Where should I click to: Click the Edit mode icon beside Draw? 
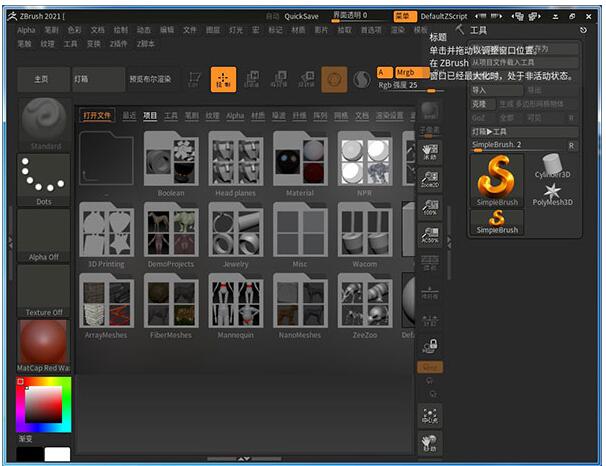[194, 79]
